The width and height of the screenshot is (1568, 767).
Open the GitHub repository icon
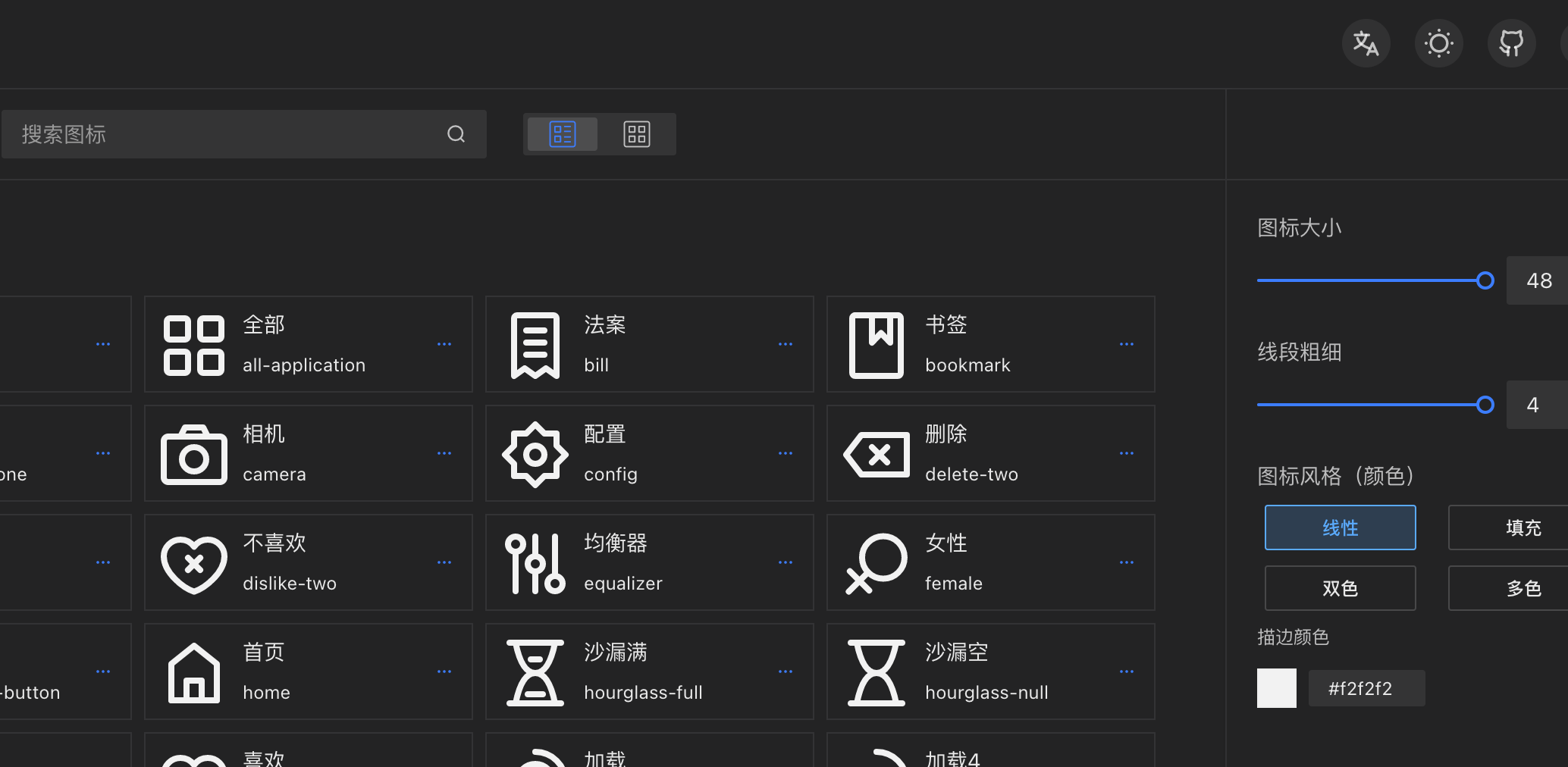(1511, 43)
